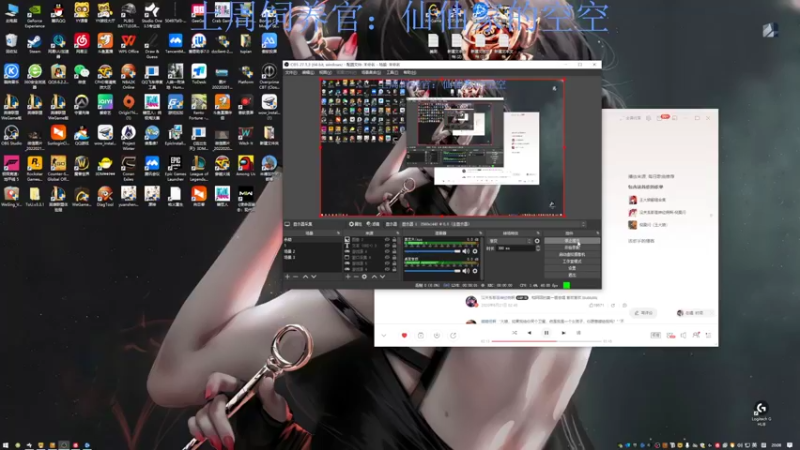Open the Epic Games Launcher desktop shortcut
800x450 pixels.
[175, 168]
